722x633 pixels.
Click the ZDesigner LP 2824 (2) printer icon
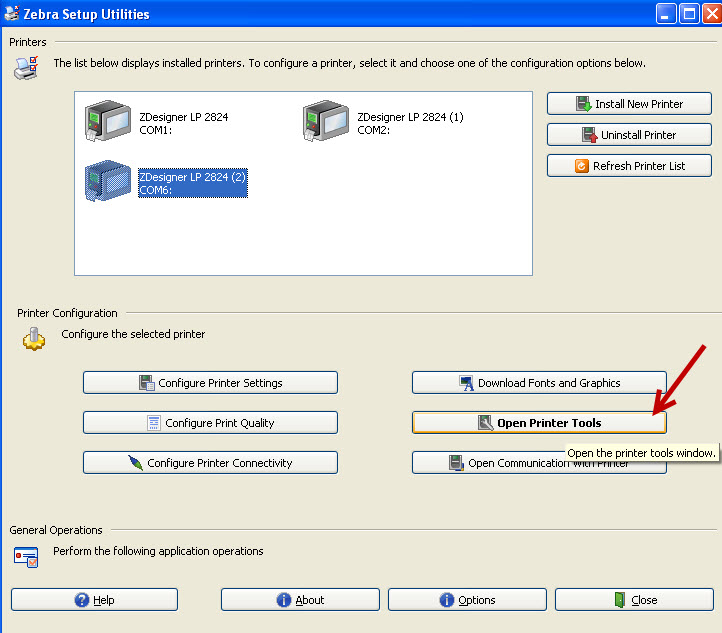pyautogui.click(x=107, y=182)
